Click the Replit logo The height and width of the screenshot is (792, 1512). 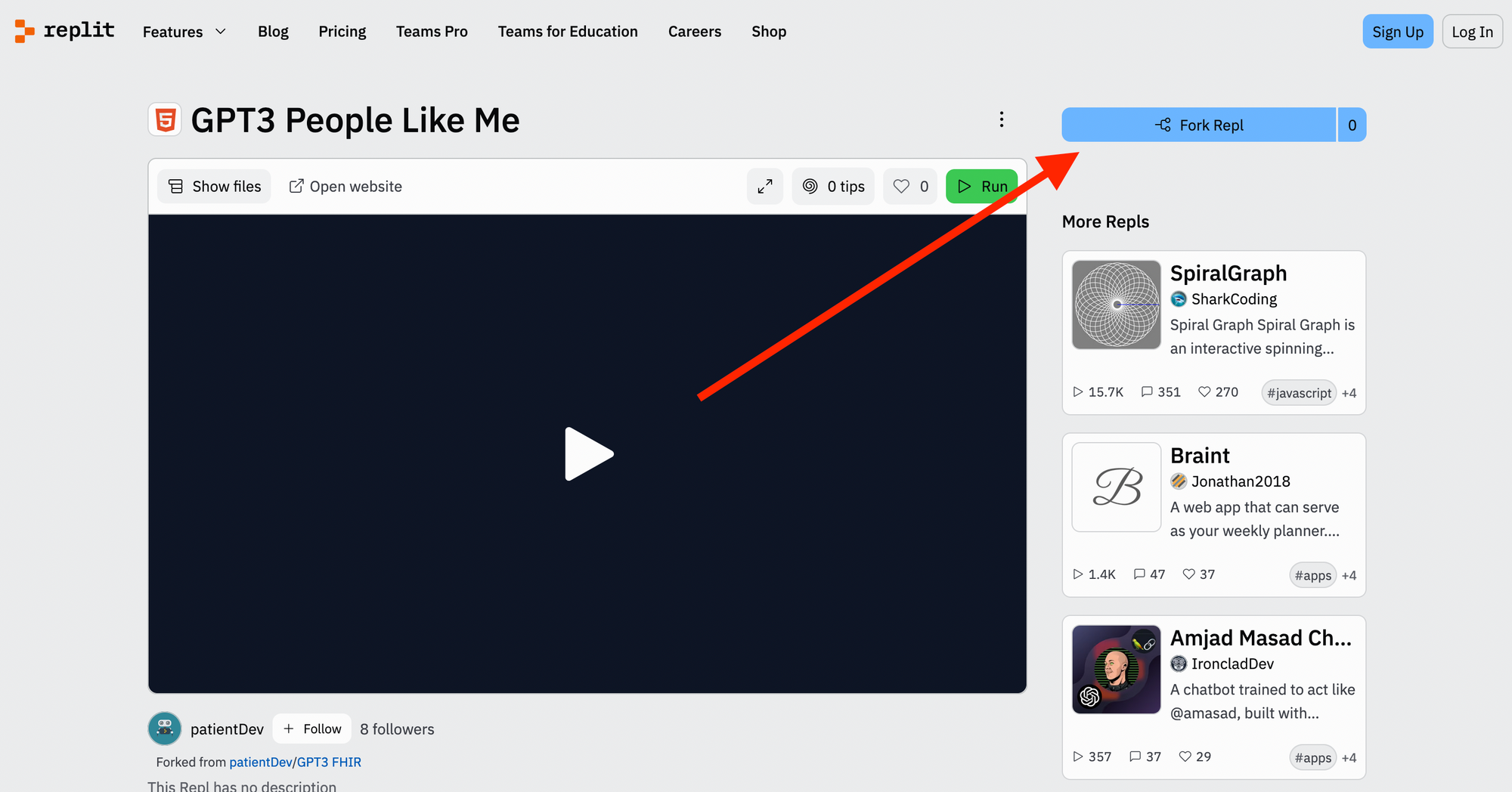point(65,31)
